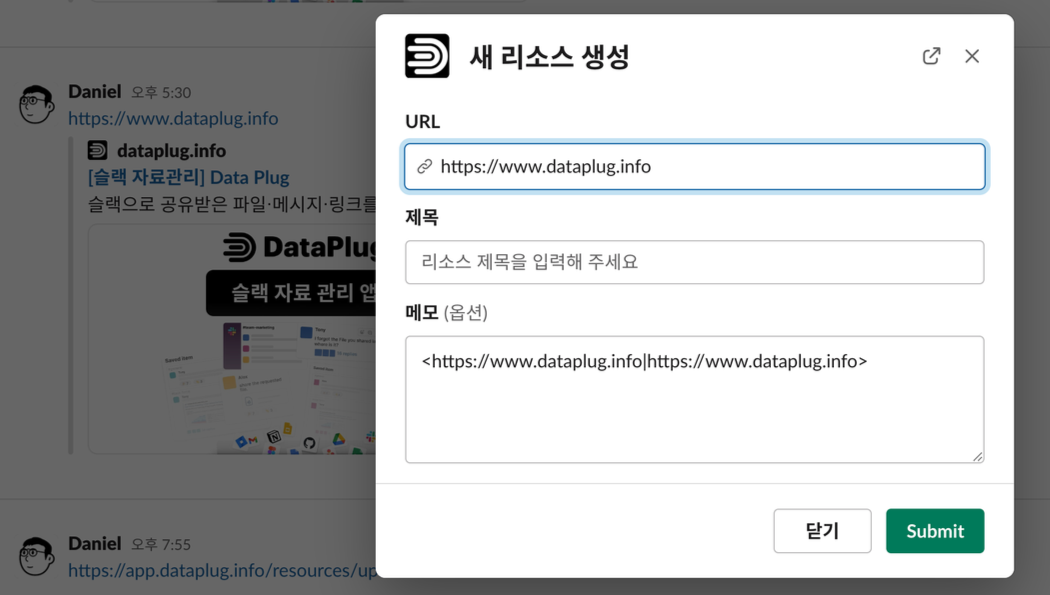Click Daniel's avatar on the 5:30 message

pyautogui.click(x=36, y=104)
